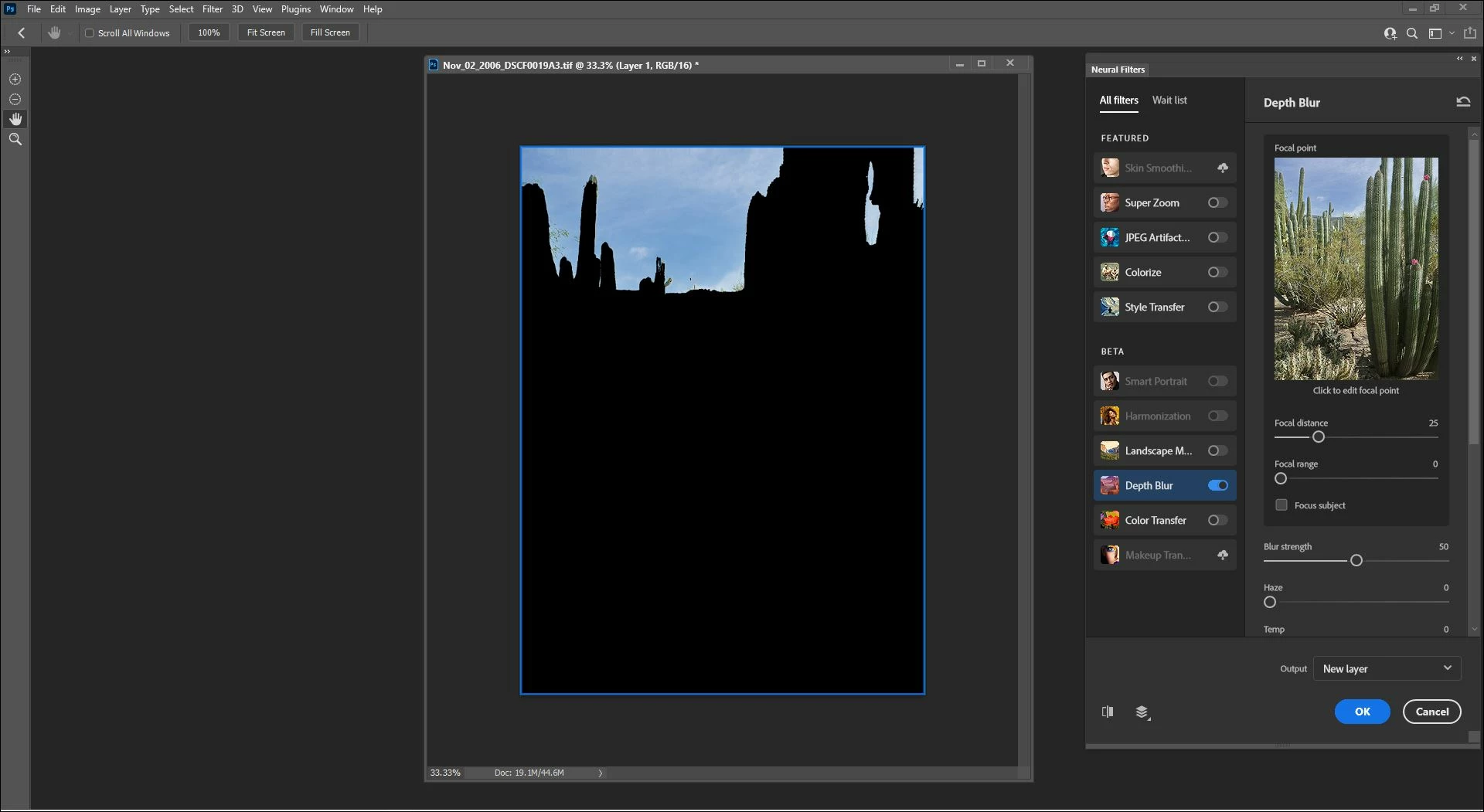1484x812 pixels.
Task: Enable Scroll All Windows checkbox
Action: tap(90, 33)
